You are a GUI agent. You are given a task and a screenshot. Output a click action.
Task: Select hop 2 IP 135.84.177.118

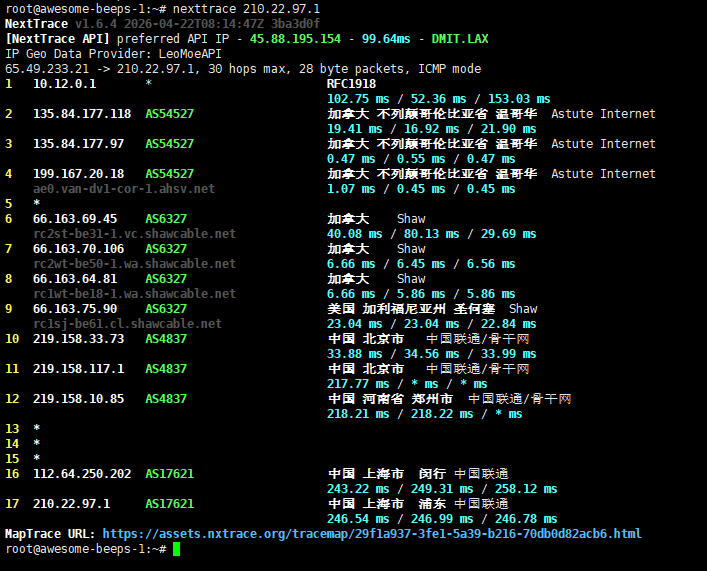click(82, 114)
